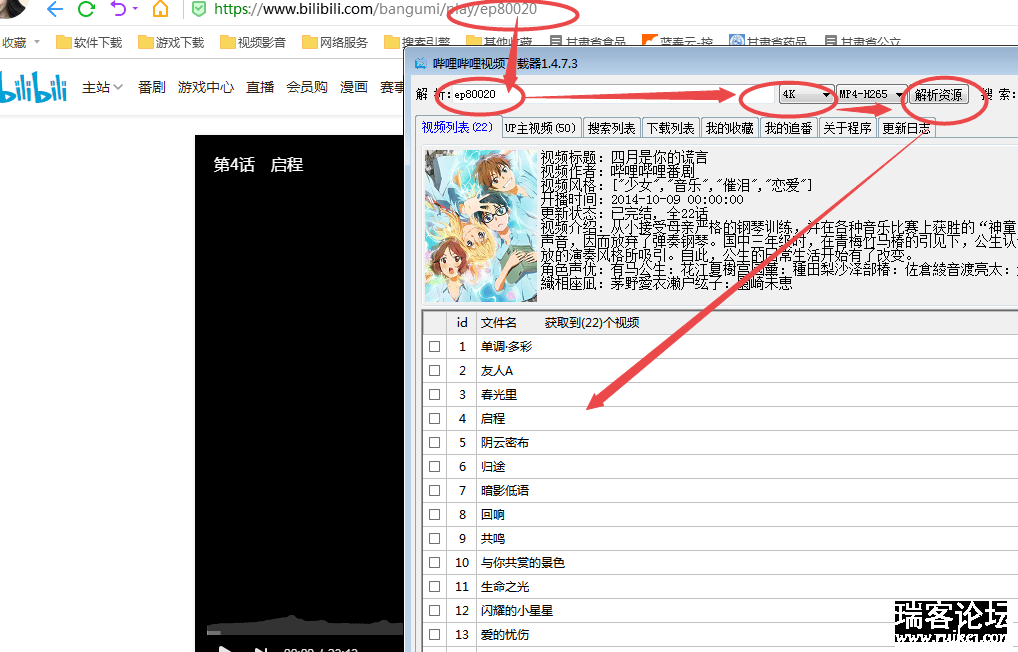Select file name 暗影低语 in the video list
This screenshot has width=1018, height=652.
(504, 491)
